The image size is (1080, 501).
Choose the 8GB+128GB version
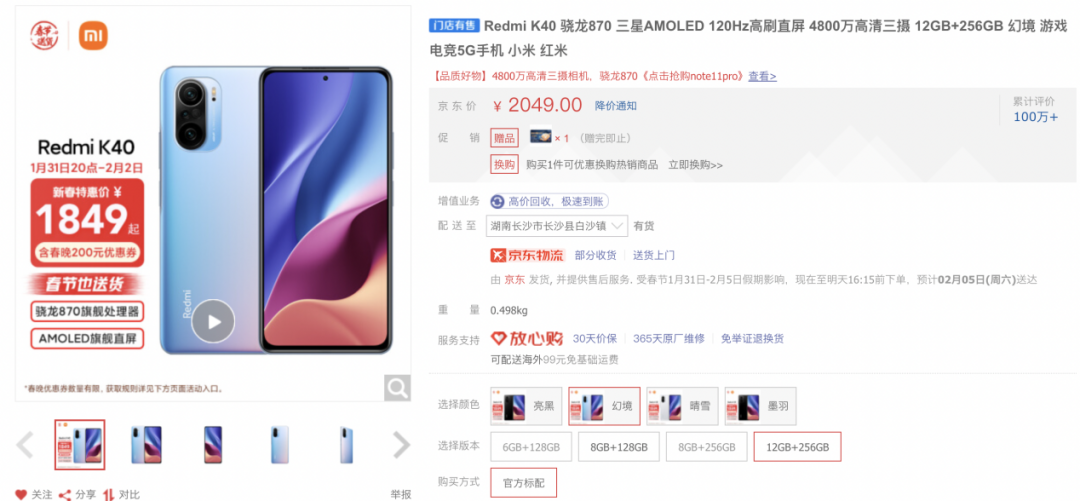(x=619, y=447)
